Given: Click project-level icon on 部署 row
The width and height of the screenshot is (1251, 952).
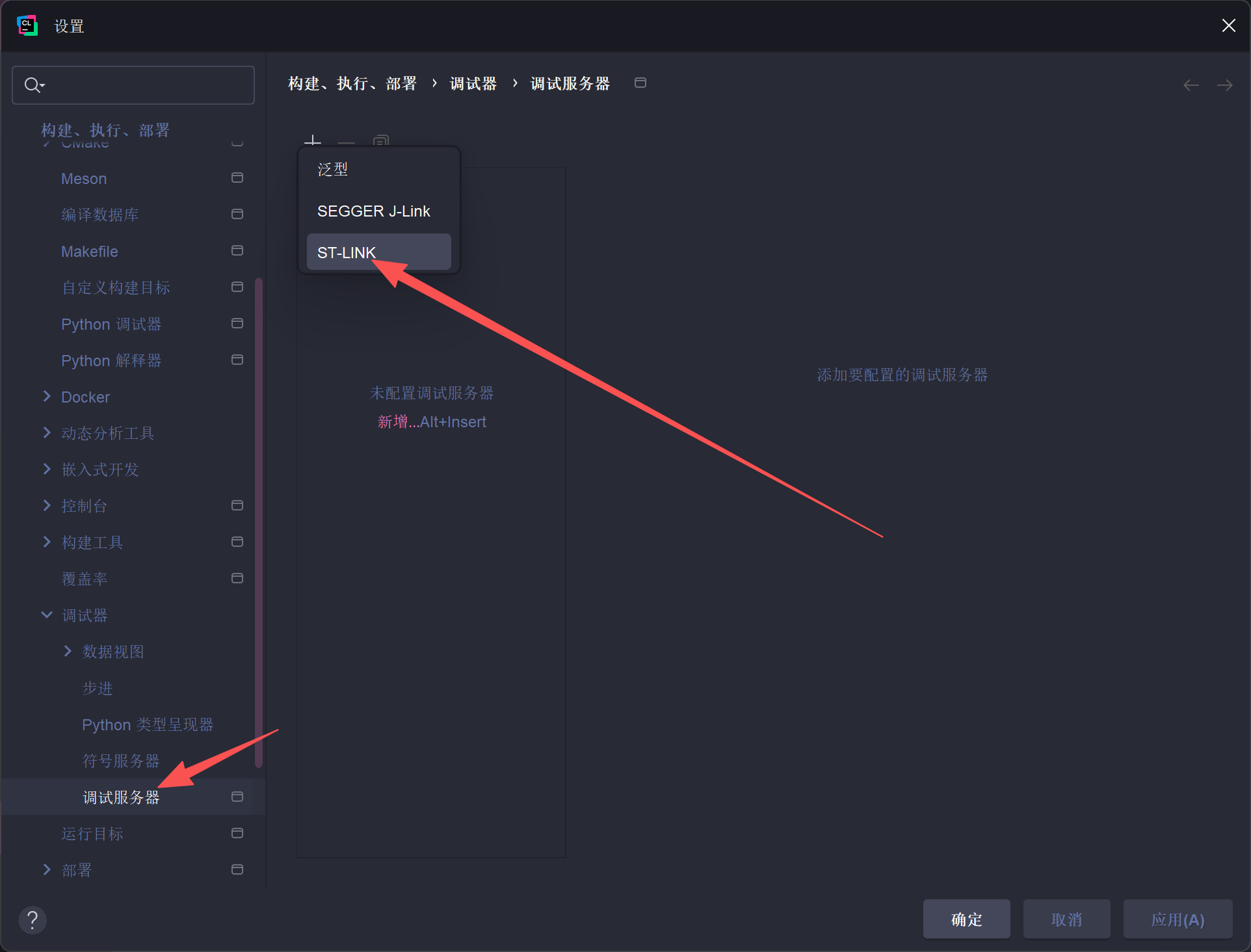Looking at the screenshot, I should [237, 869].
